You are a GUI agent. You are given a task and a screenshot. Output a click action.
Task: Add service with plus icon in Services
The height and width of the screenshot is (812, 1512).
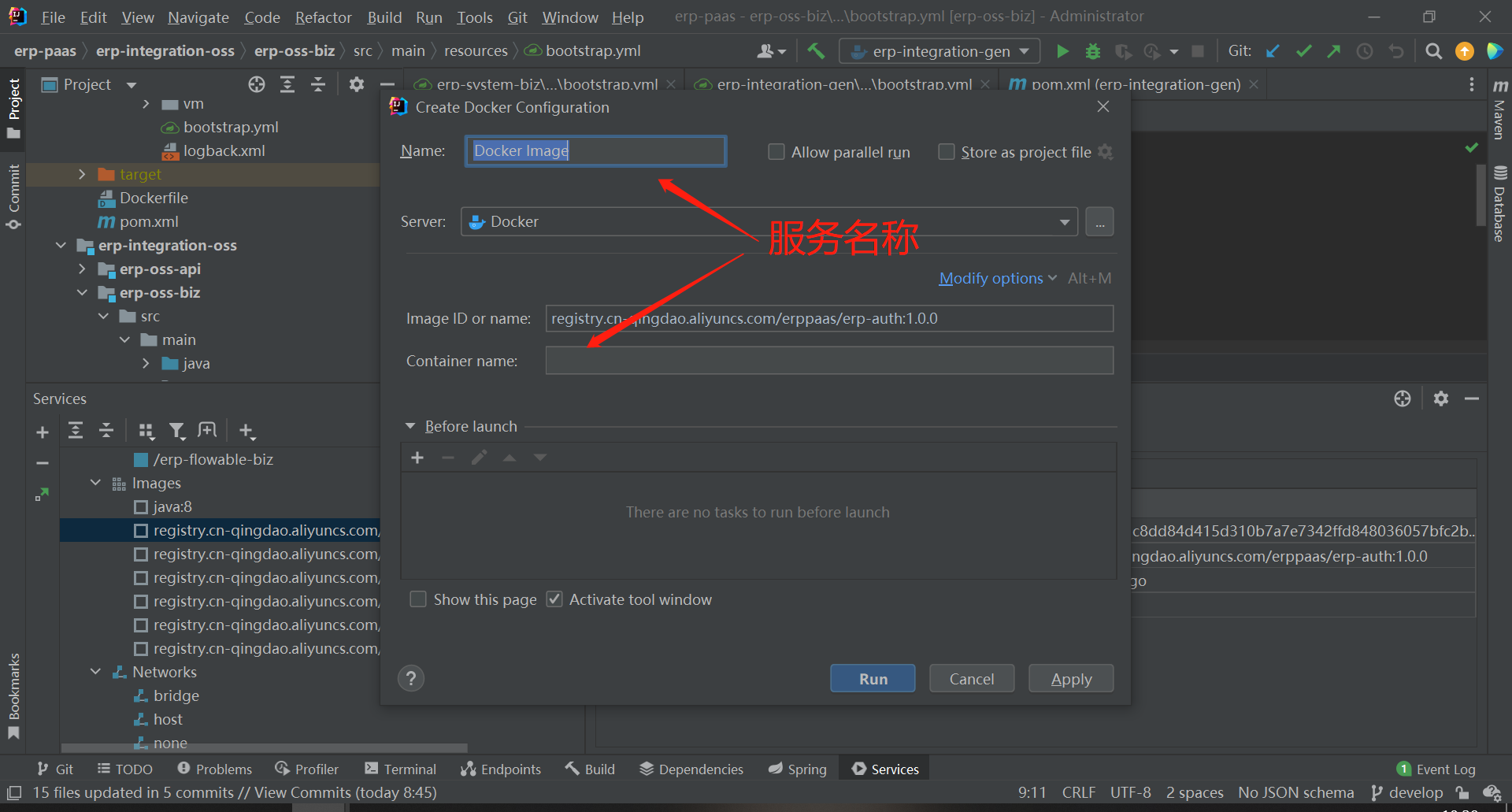(x=43, y=432)
